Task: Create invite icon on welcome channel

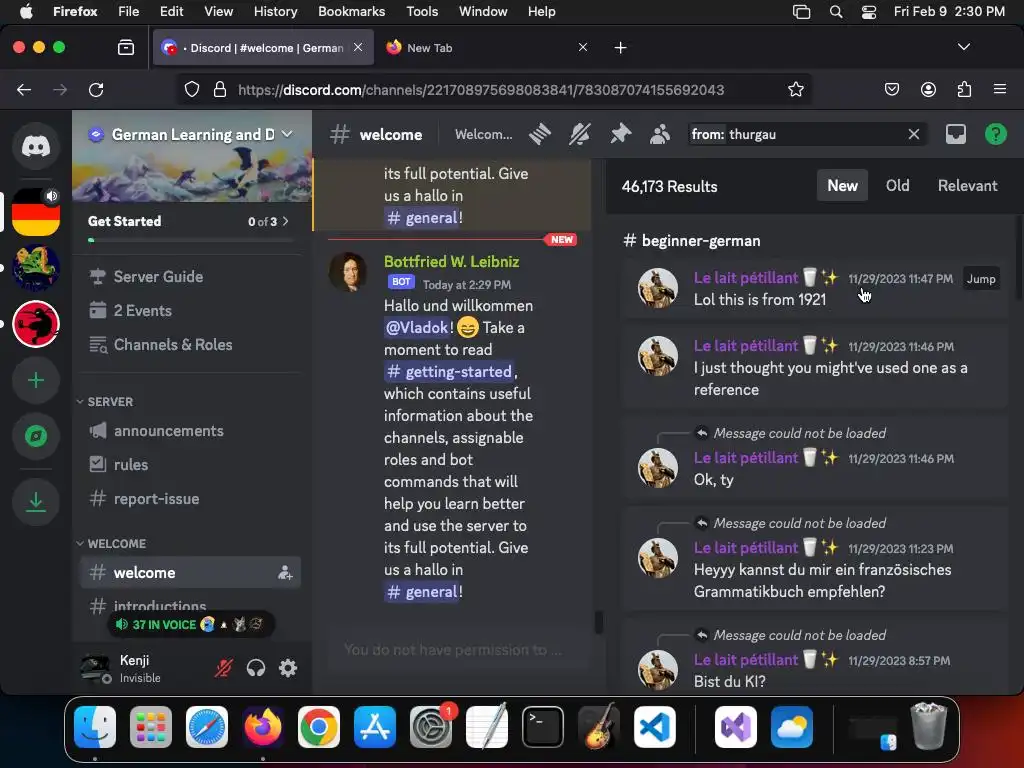Action: click(285, 573)
